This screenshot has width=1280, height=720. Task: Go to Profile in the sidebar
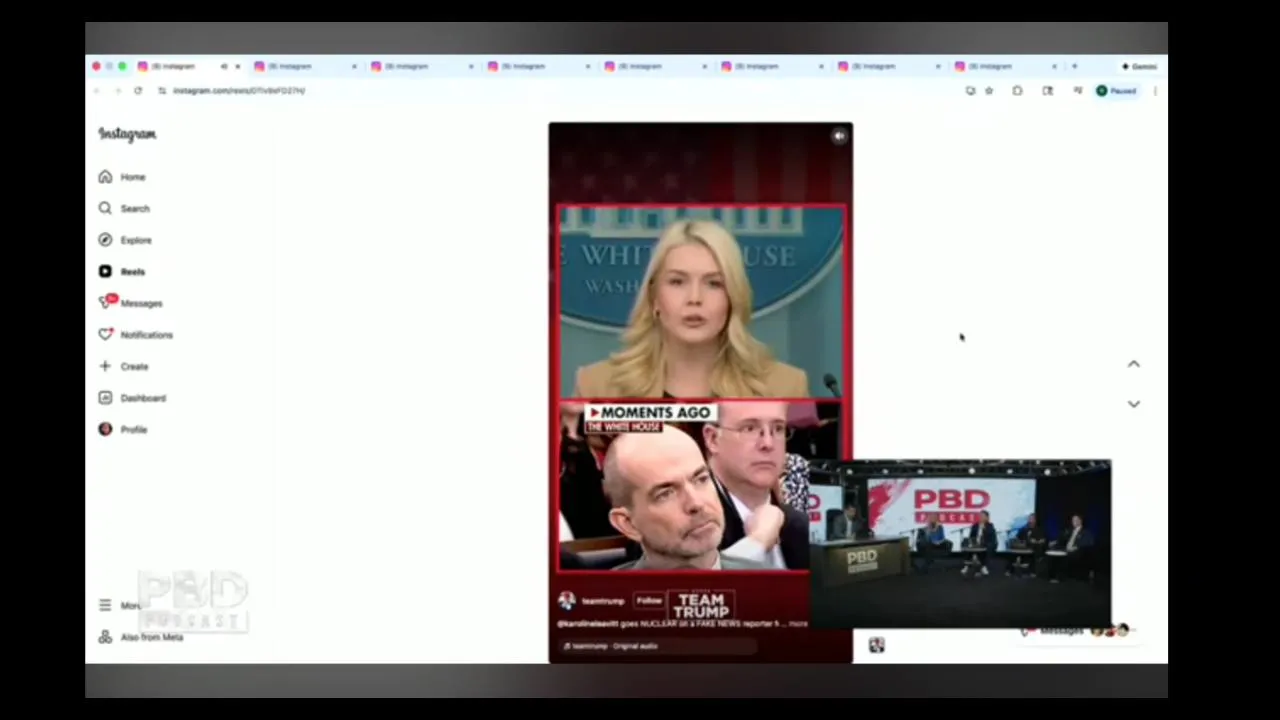(x=123, y=429)
